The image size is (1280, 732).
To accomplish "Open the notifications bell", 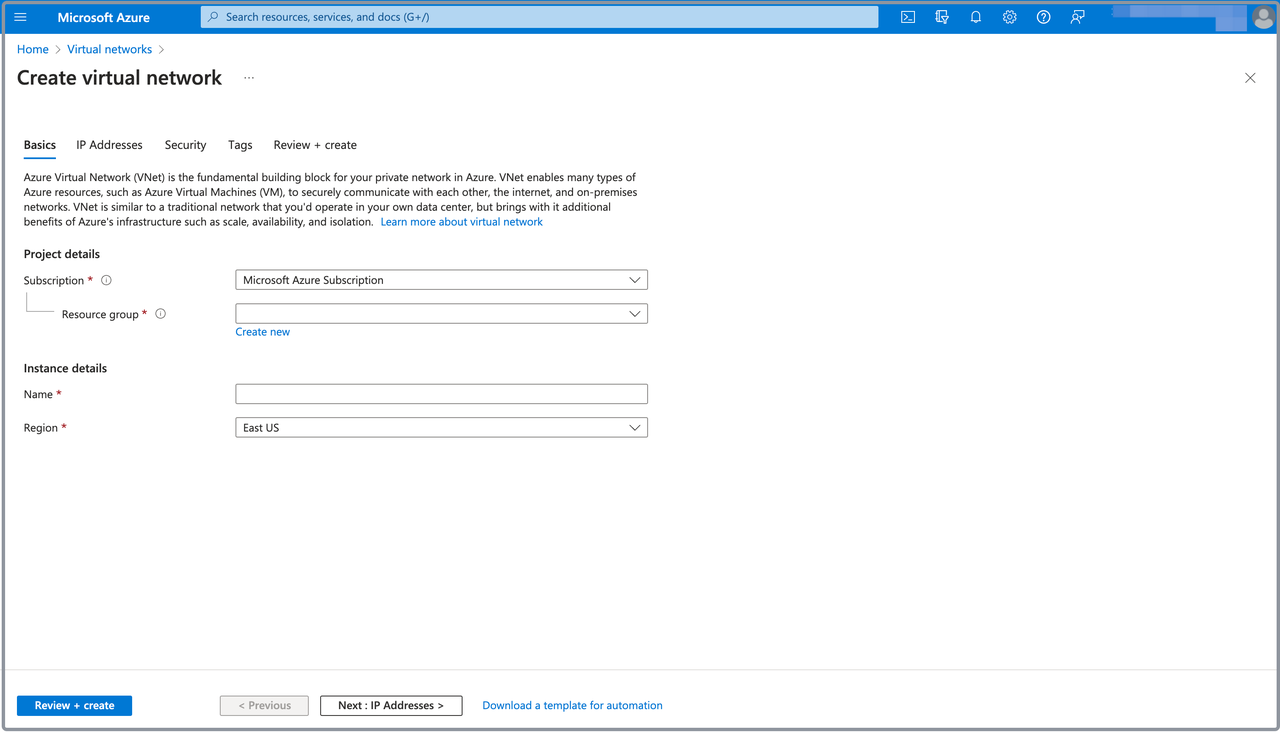I will point(976,17).
